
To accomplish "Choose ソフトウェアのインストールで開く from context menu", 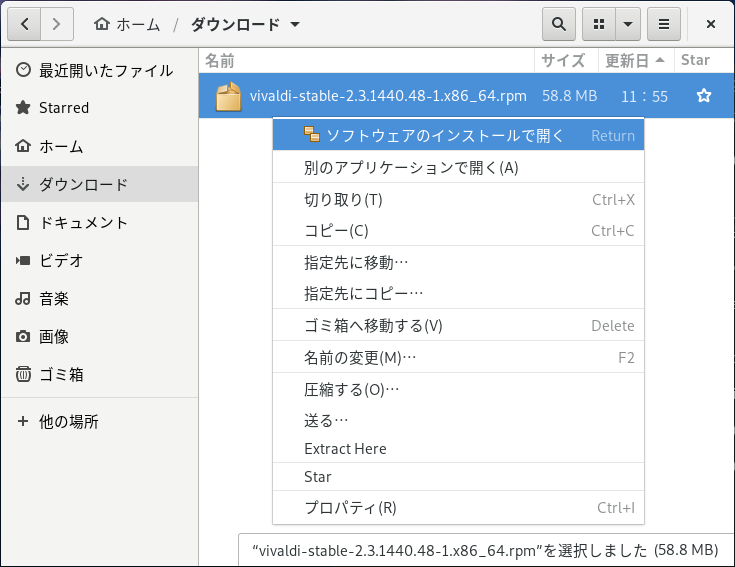I will coord(458,135).
